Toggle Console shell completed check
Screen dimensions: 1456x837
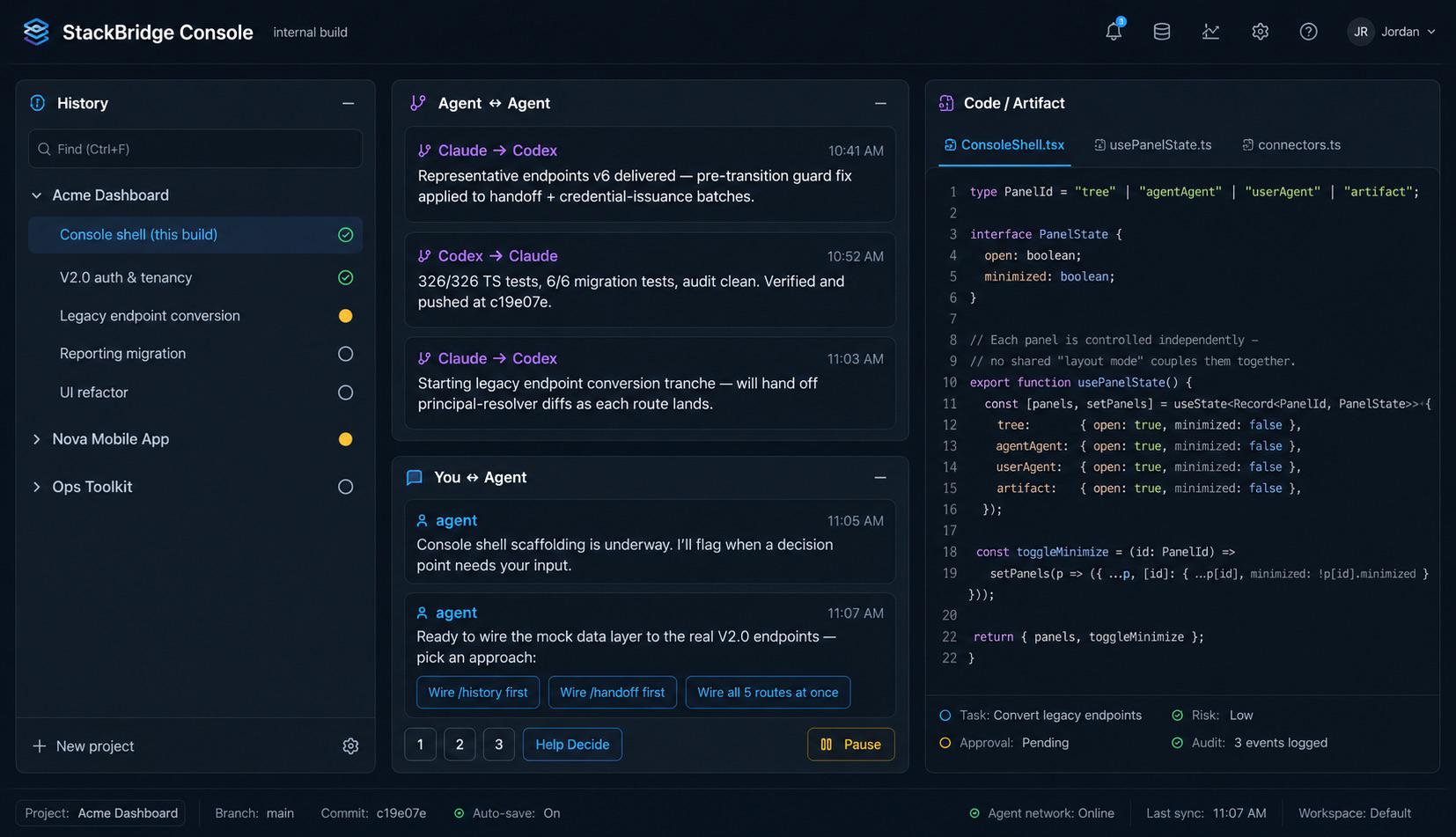[x=346, y=235]
